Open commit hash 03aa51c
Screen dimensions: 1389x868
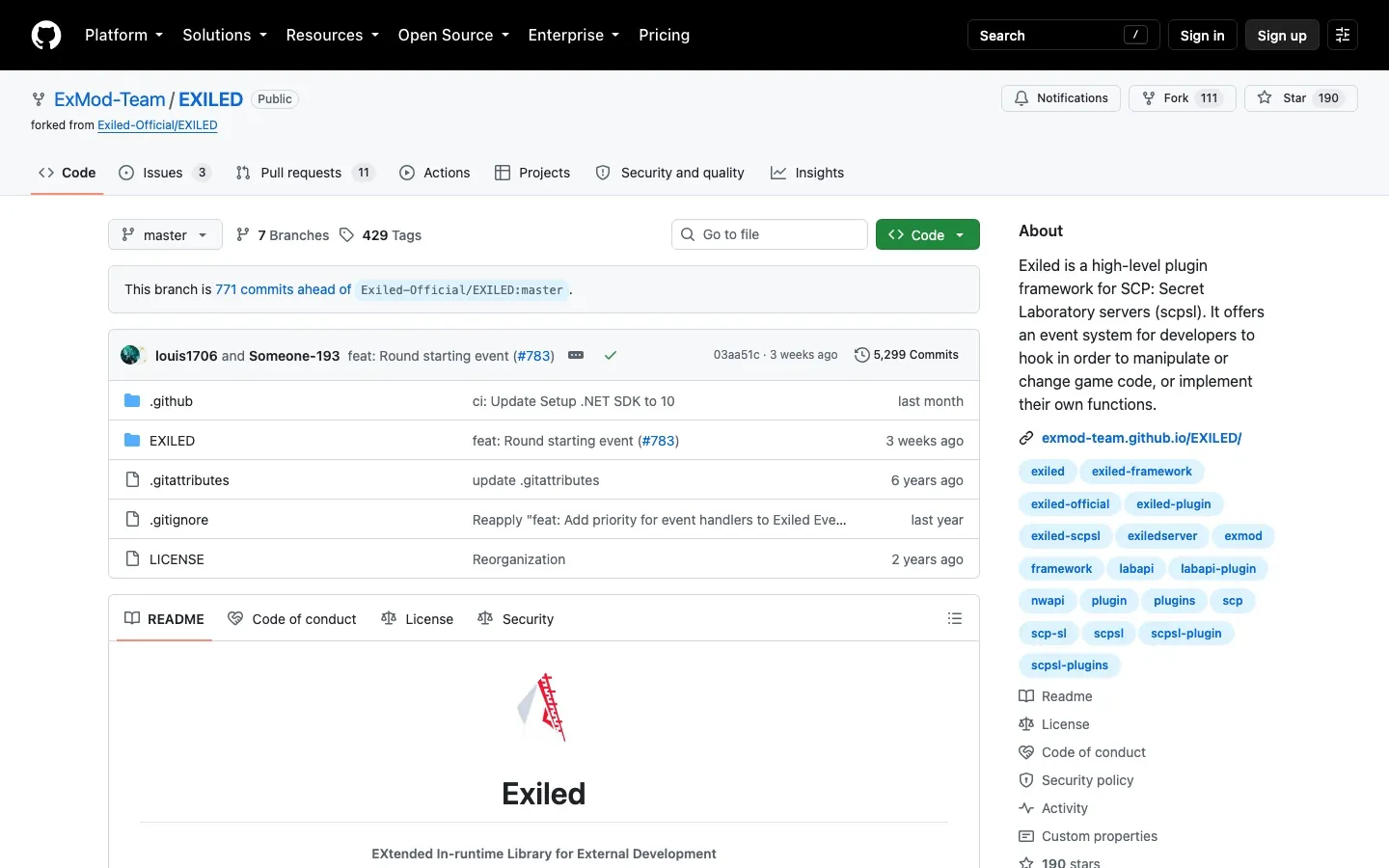737,355
